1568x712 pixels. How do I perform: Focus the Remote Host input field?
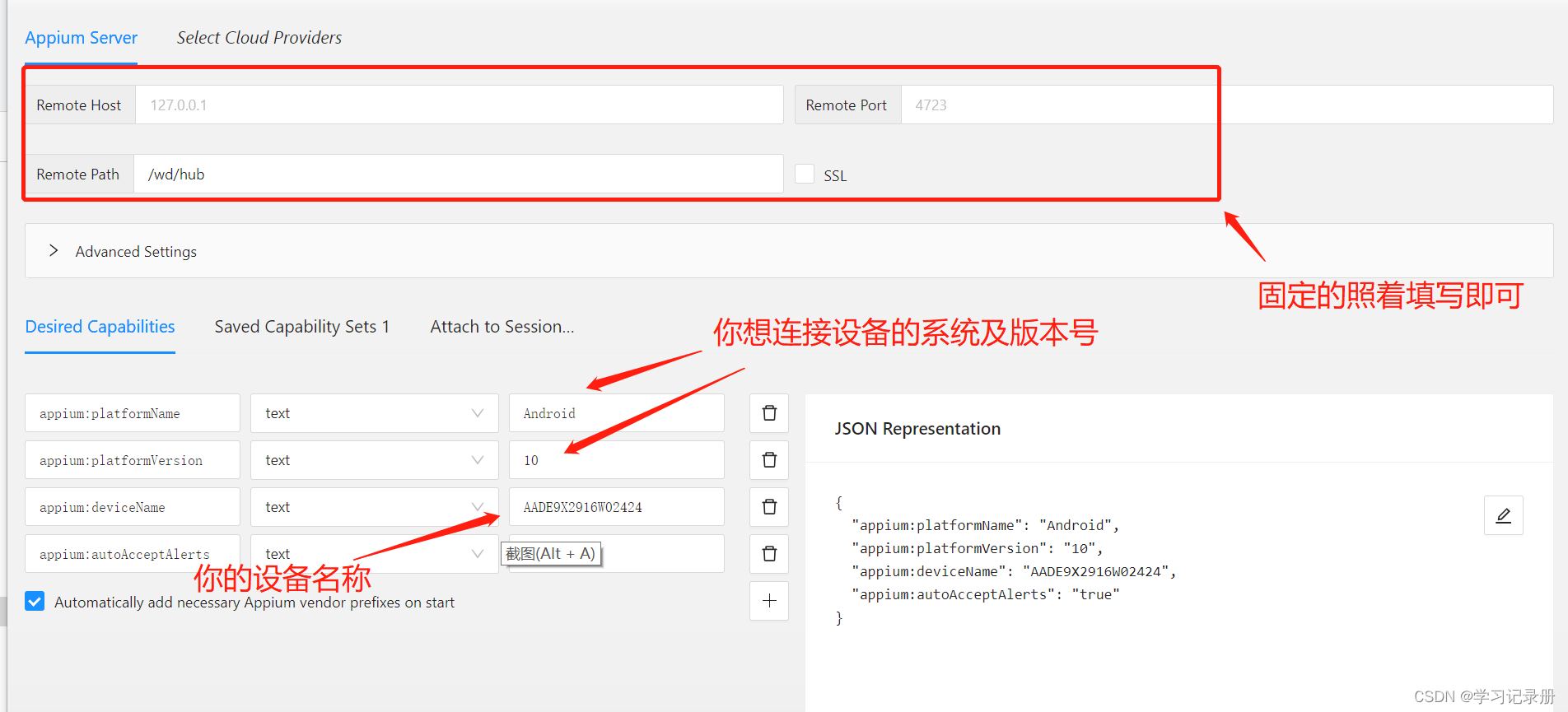click(x=460, y=105)
